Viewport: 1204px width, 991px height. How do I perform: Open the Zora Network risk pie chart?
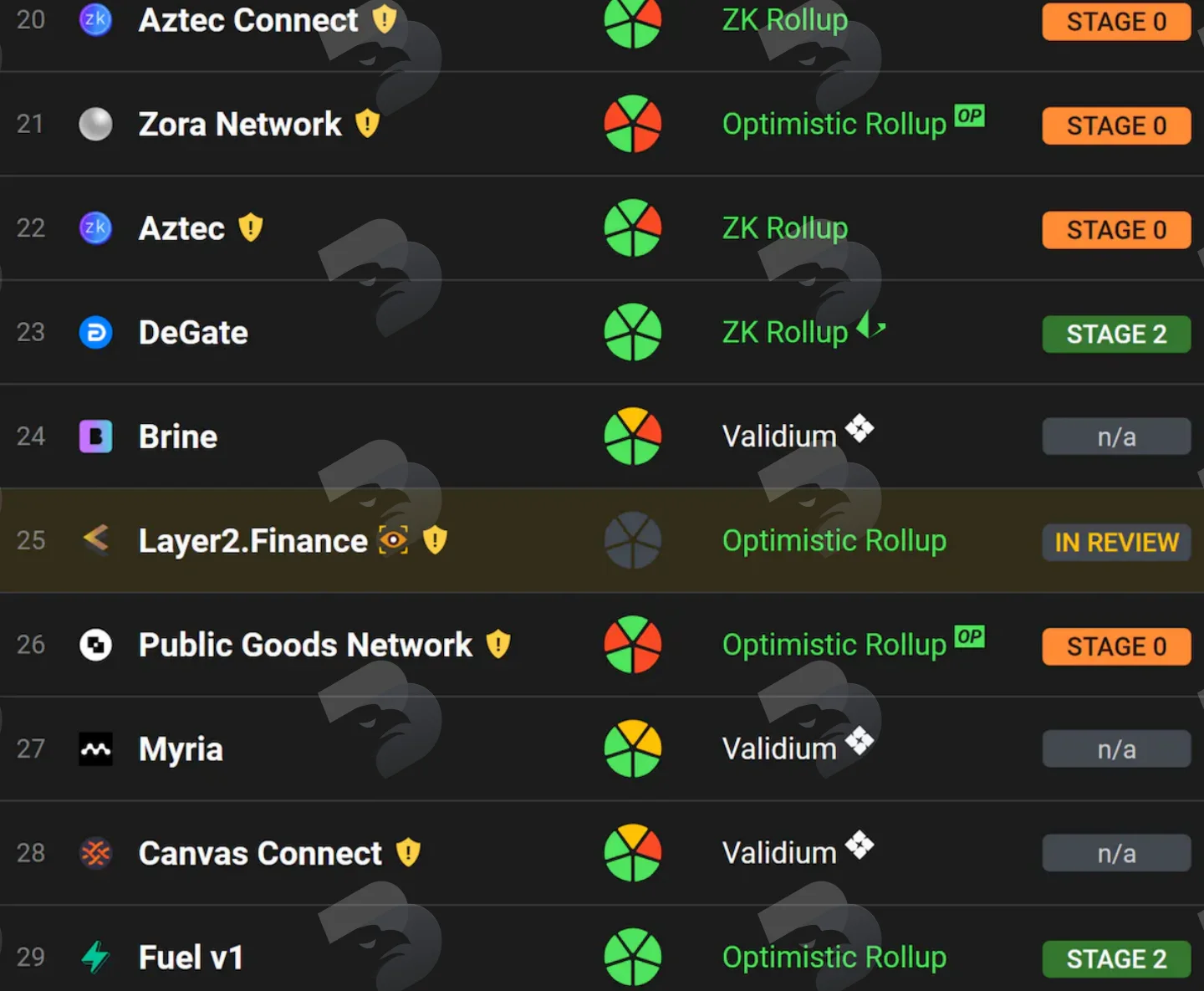633,124
